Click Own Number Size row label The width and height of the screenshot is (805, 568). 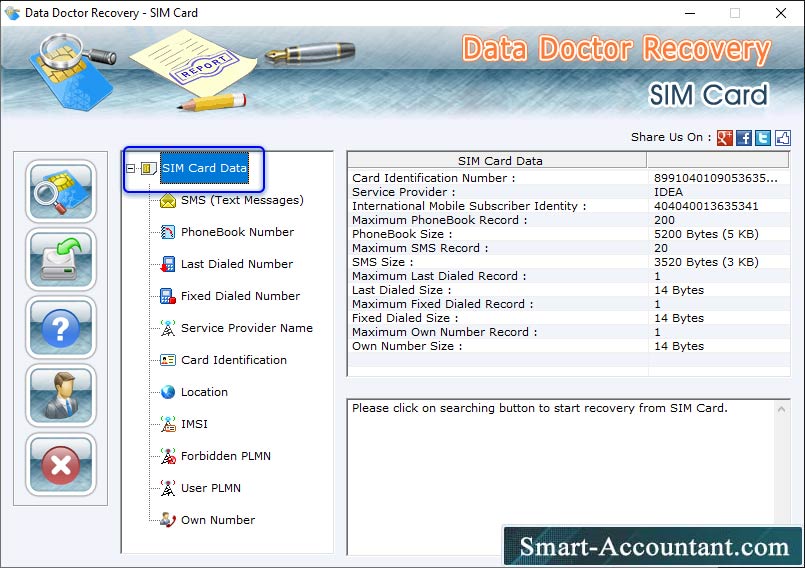point(407,346)
